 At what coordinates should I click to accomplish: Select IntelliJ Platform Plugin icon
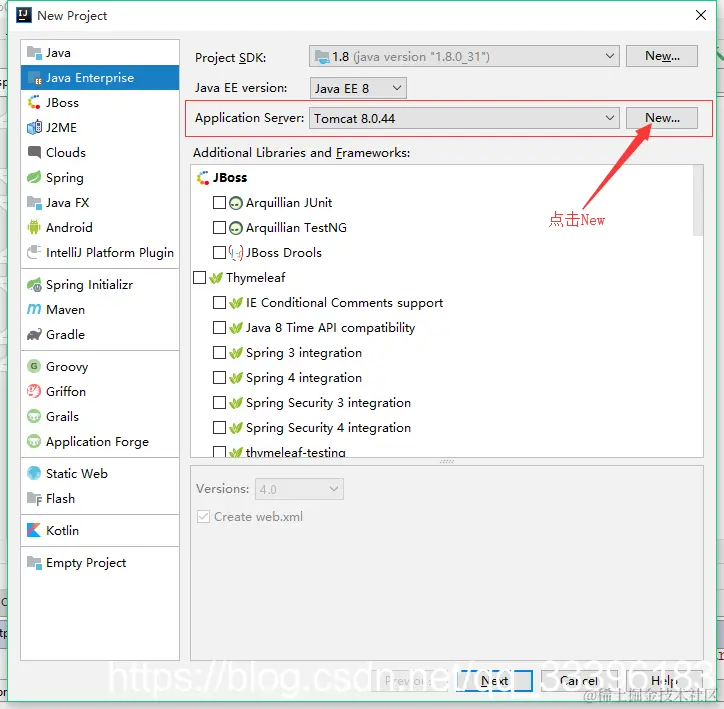click(x=34, y=252)
